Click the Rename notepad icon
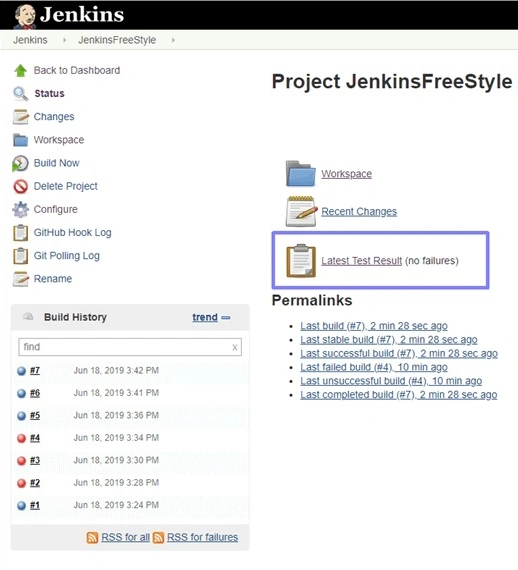The image size is (518, 570). (20, 279)
